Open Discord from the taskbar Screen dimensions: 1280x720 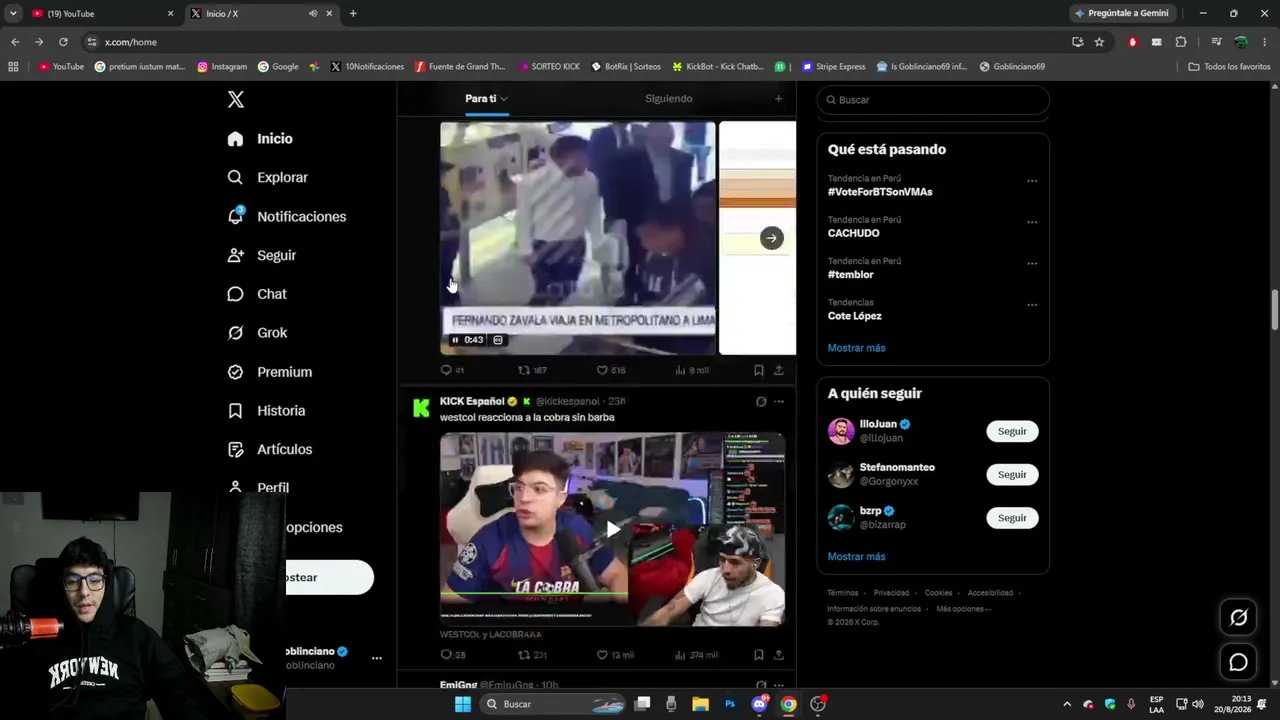click(759, 704)
